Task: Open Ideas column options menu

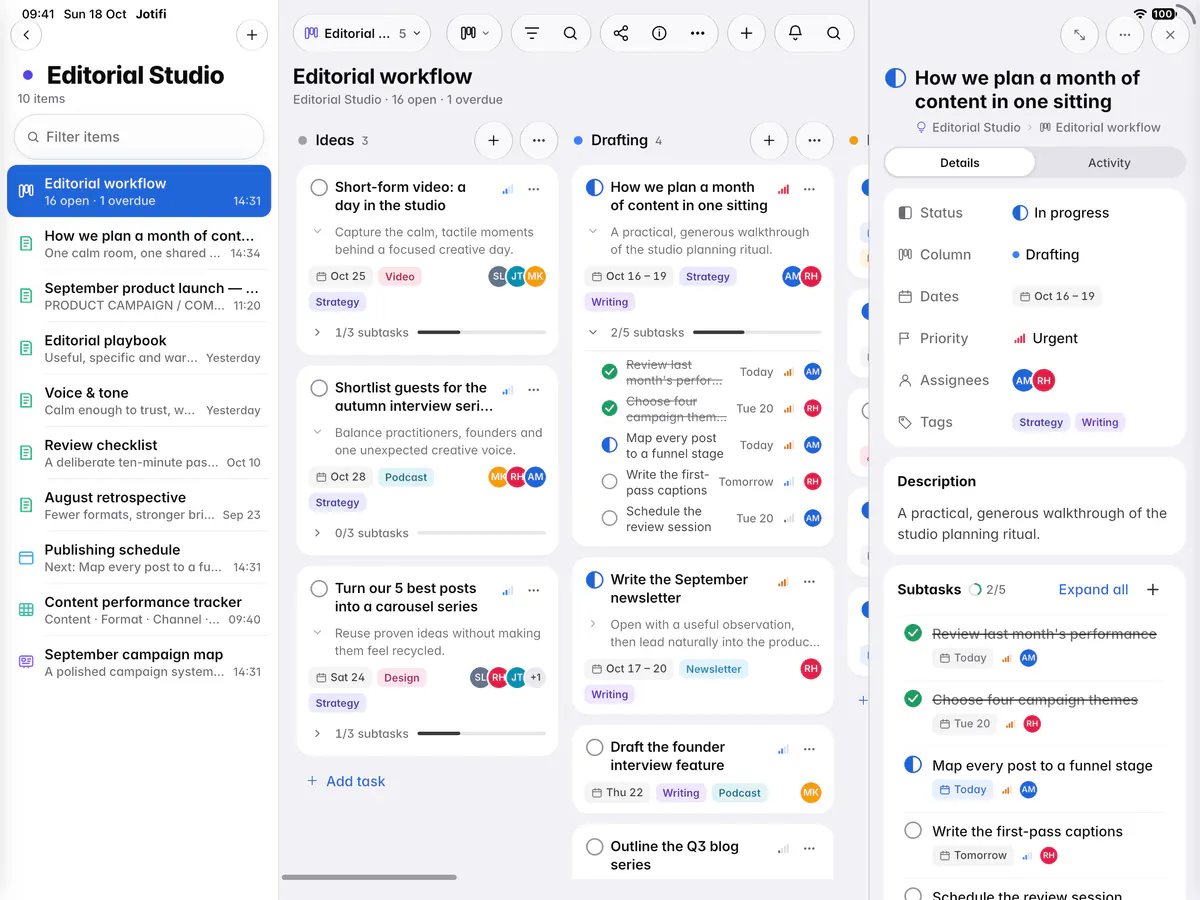Action: point(539,141)
